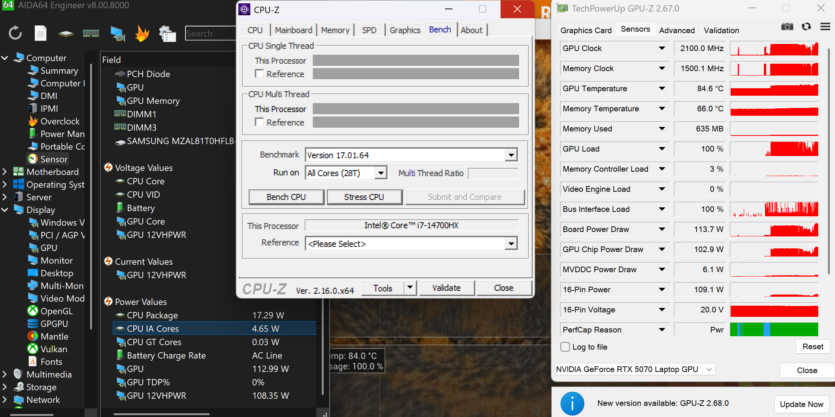Open the PerfCap Reason sensor dropdown arrow
The width and height of the screenshot is (835, 417).
pyautogui.click(x=662, y=330)
